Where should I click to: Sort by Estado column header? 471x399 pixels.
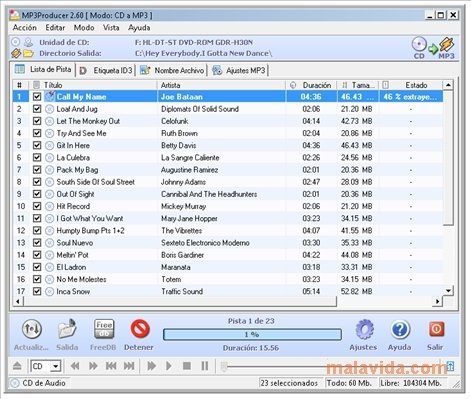[x=411, y=85]
